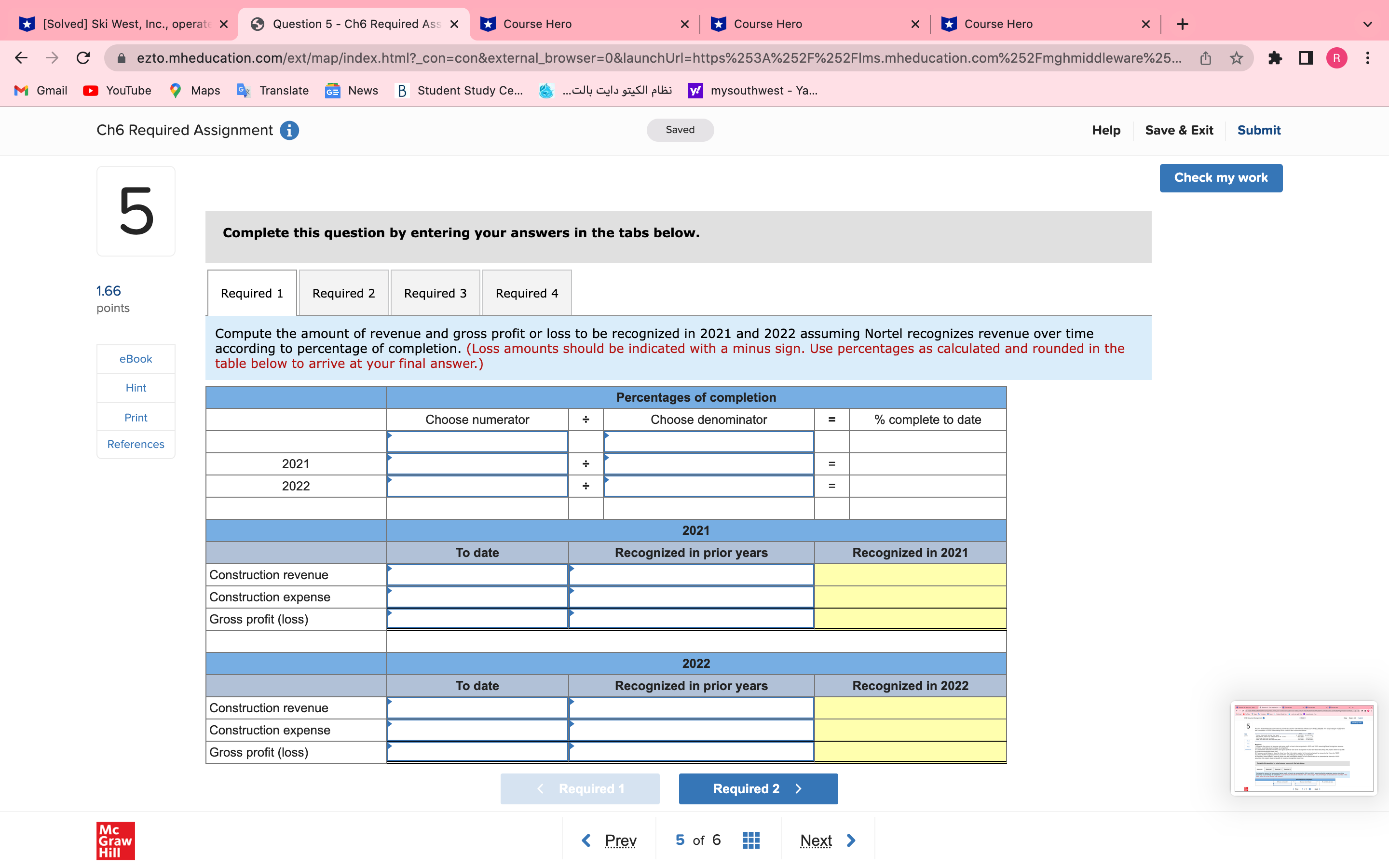Switch to the Required 3 tab

[435, 293]
